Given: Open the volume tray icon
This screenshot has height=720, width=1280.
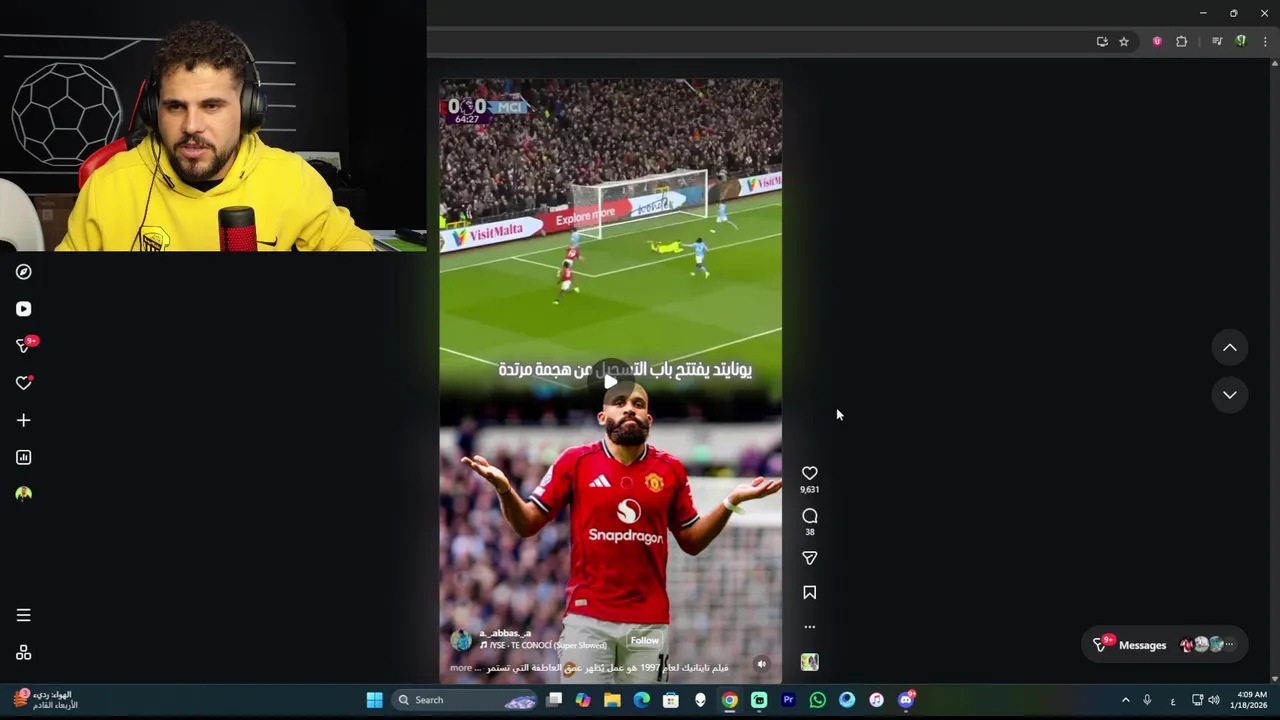Looking at the screenshot, I should coord(1214,700).
